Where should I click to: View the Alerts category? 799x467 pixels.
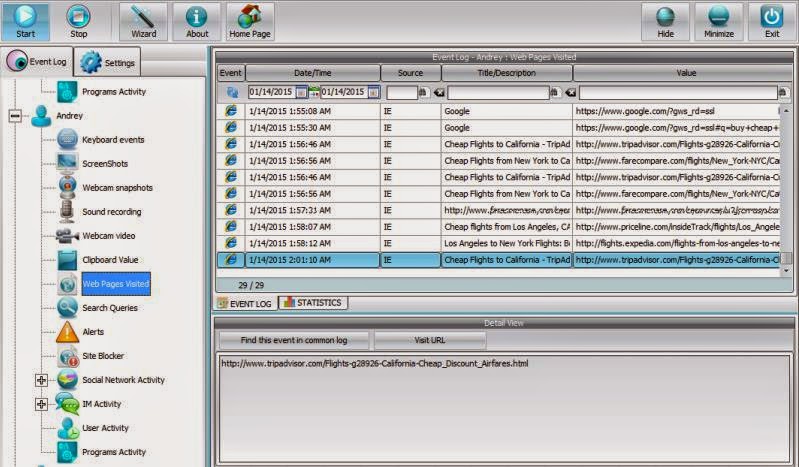pyautogui.click(x=93, y=332)
